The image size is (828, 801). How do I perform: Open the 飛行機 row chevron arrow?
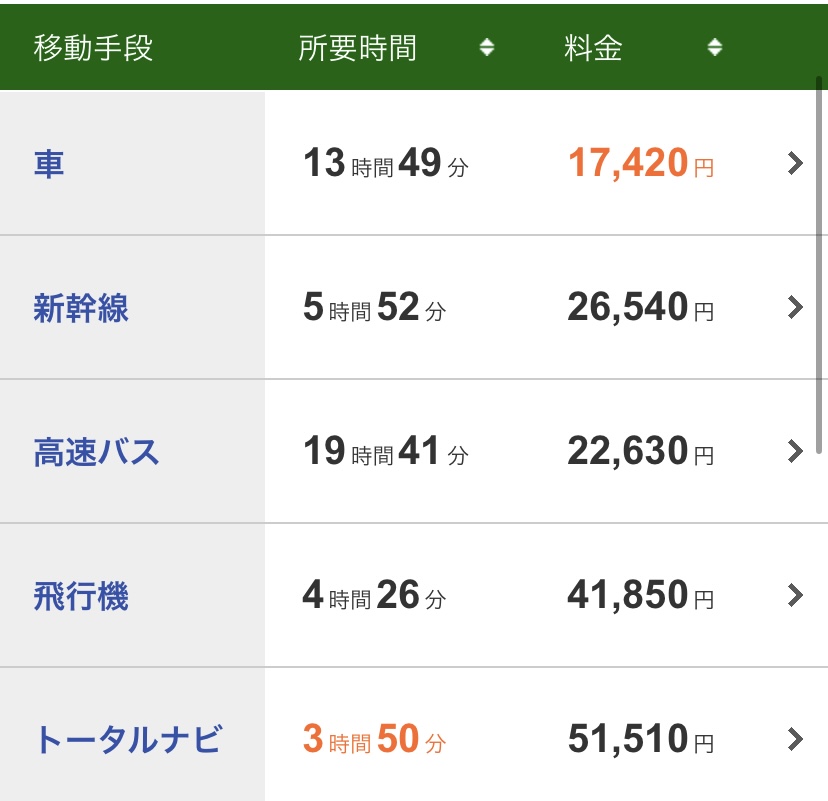(795, 595)
